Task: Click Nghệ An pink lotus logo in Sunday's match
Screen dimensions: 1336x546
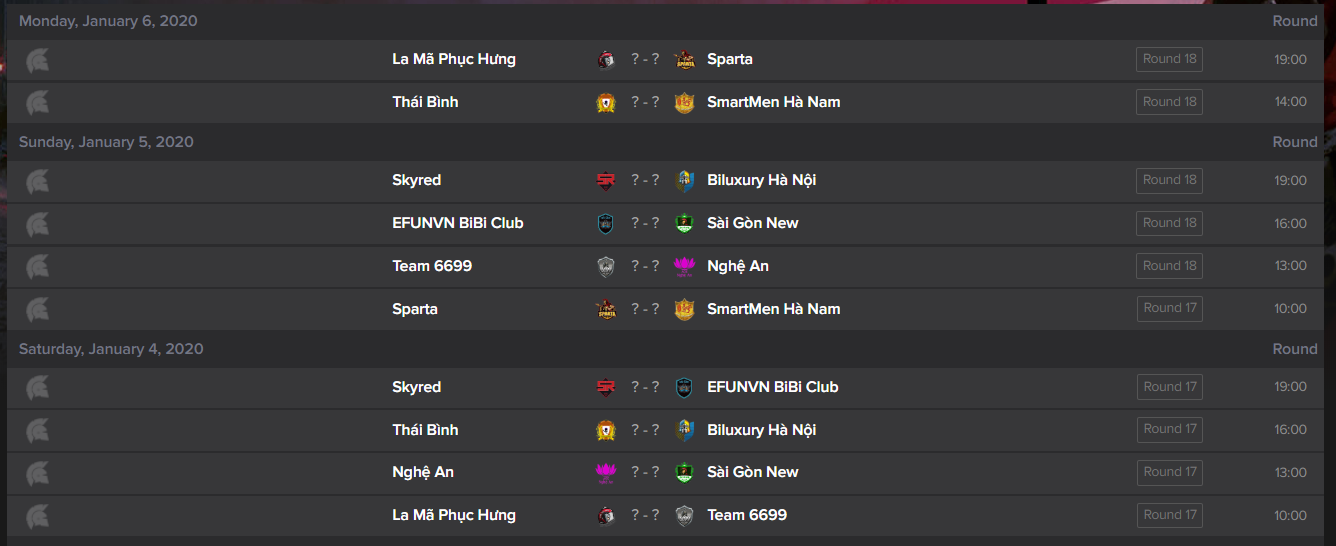Action: (684, 266)
